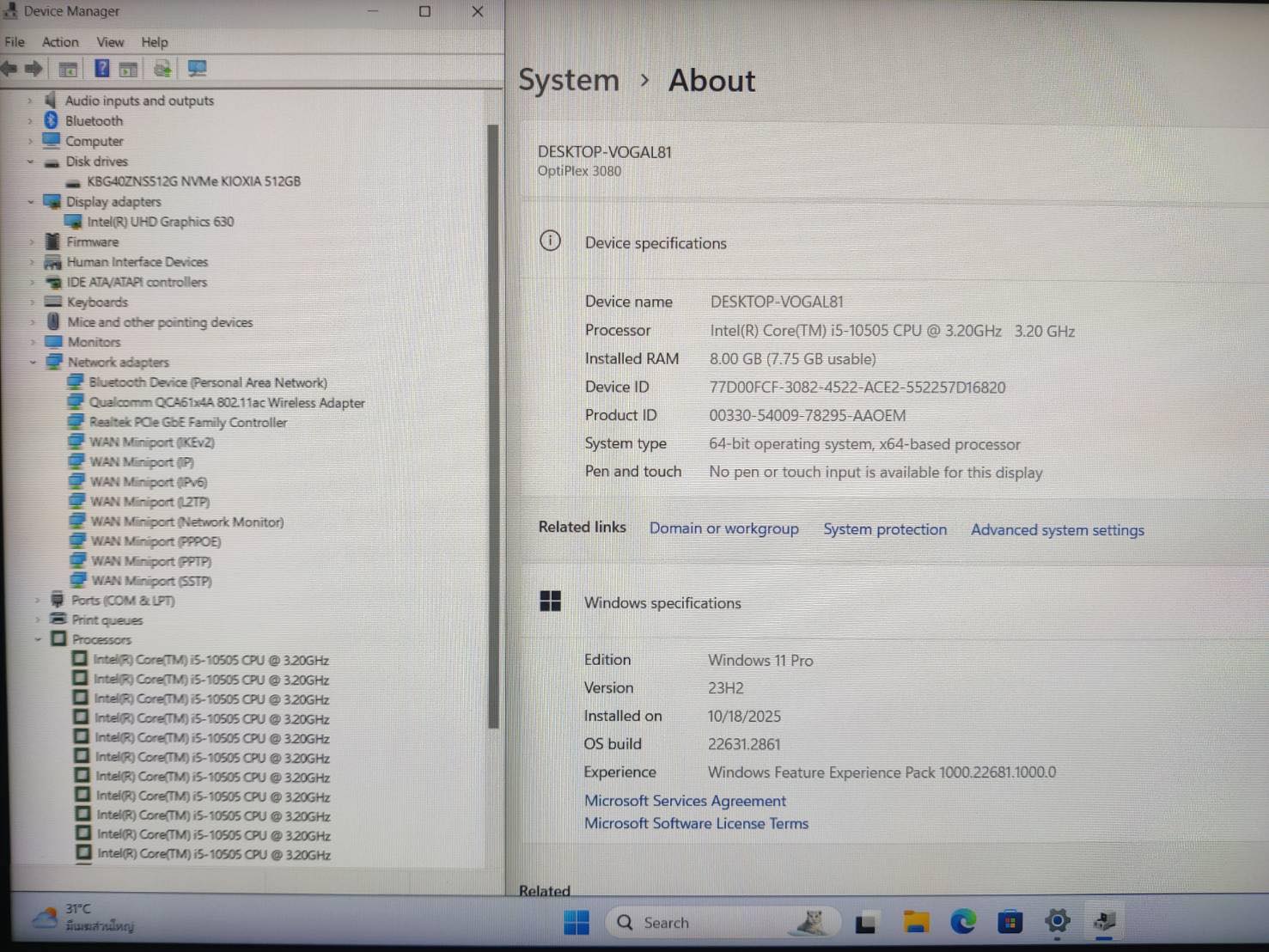Open Microsoft Edge from the taskbar

click(x=963, y=922)
